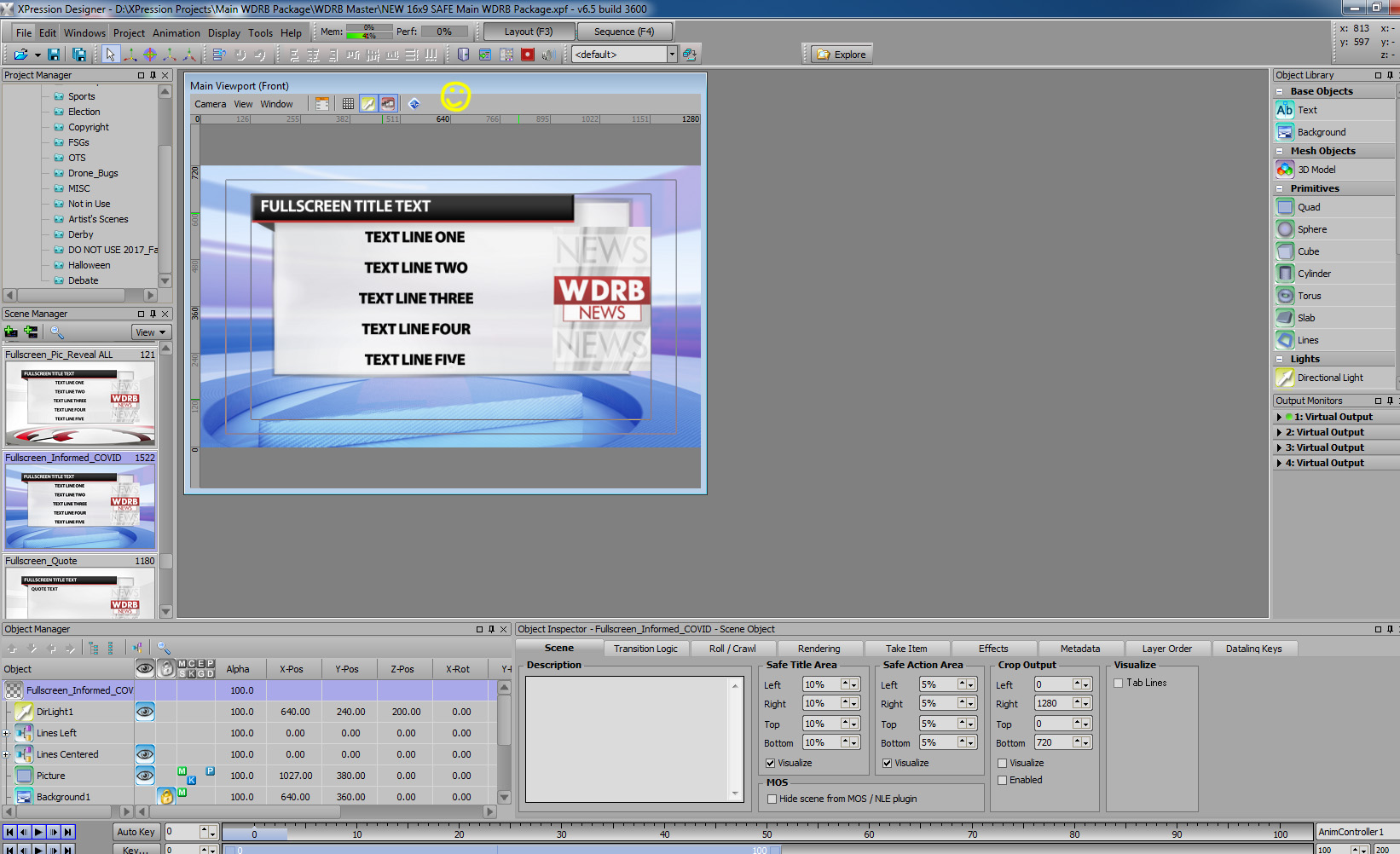Enable the Tab Lines checkbox

tap(1119, 684)
